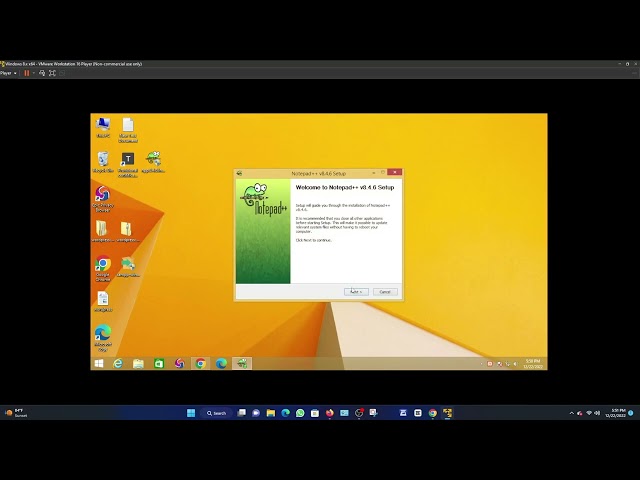Open the New Text Document desktop file
The height and width of the screenshot is (480, 640).
click(128, 130)
